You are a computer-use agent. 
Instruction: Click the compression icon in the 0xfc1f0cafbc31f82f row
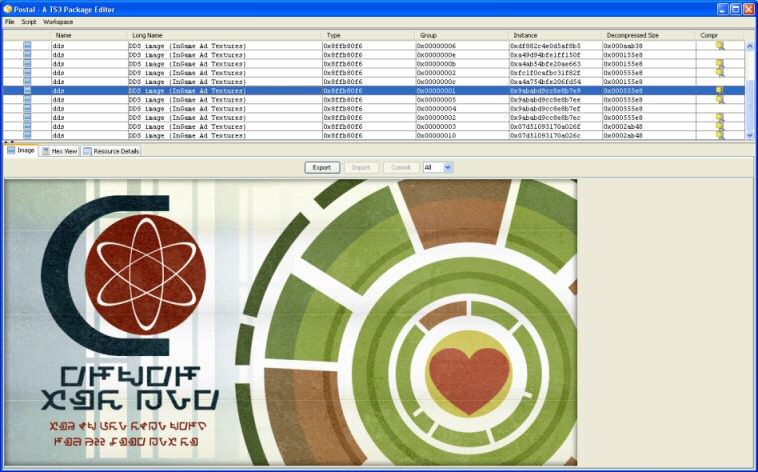click(x=720, y=73)
